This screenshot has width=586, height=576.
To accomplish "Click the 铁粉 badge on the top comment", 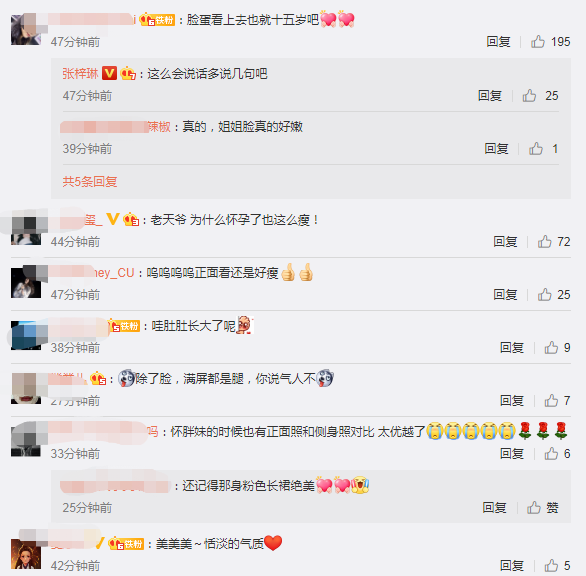I will tap(157, 19).
